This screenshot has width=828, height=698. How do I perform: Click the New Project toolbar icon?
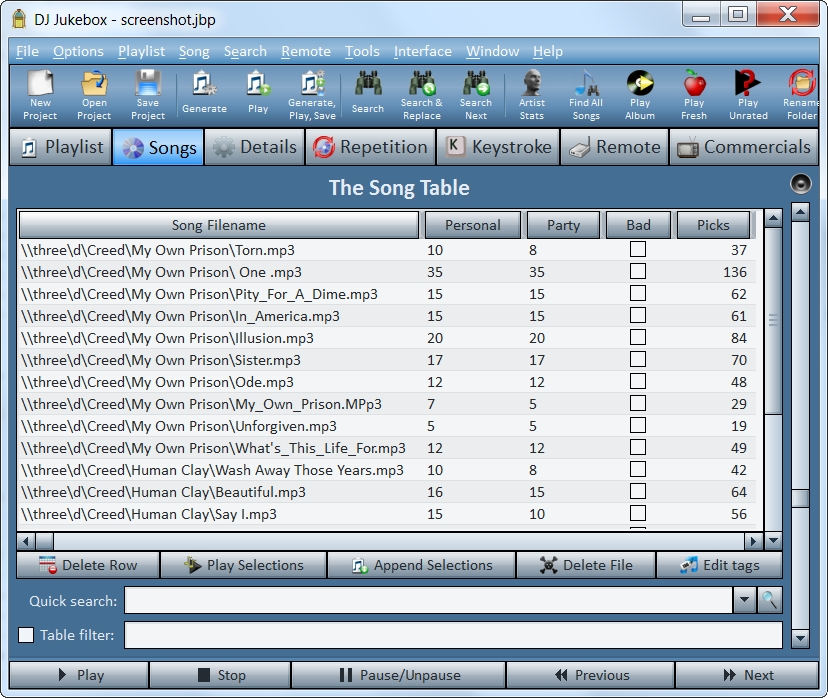pos(40,95)
